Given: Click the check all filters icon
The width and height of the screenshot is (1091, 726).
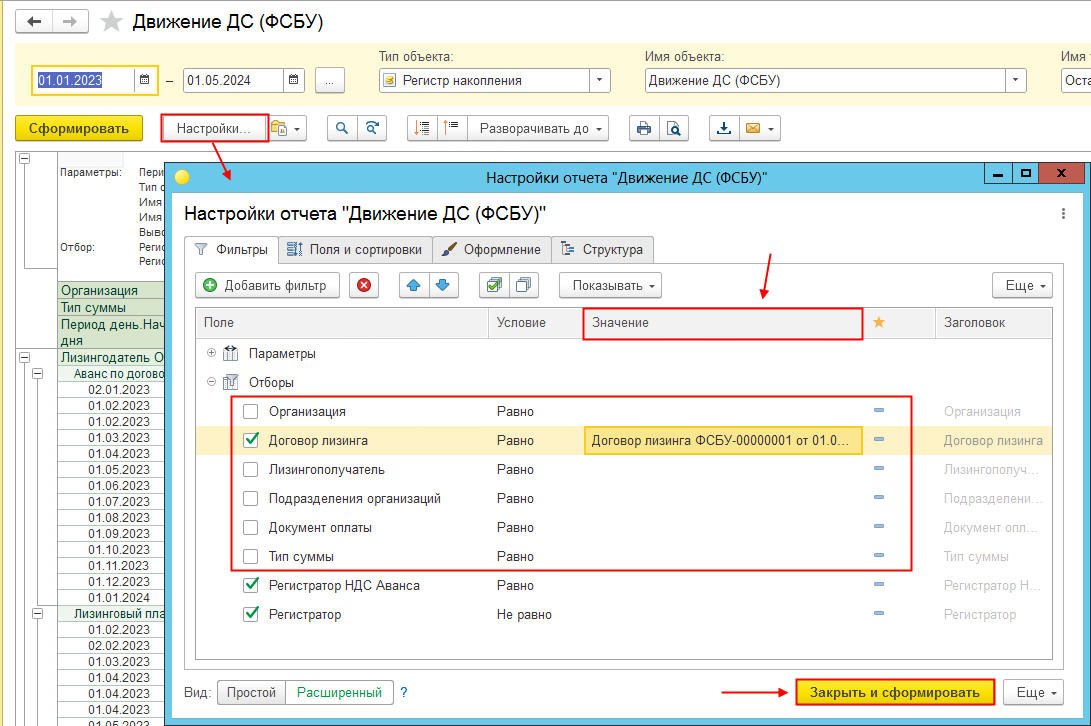Looking at the screenshot, I should point(492,285).
